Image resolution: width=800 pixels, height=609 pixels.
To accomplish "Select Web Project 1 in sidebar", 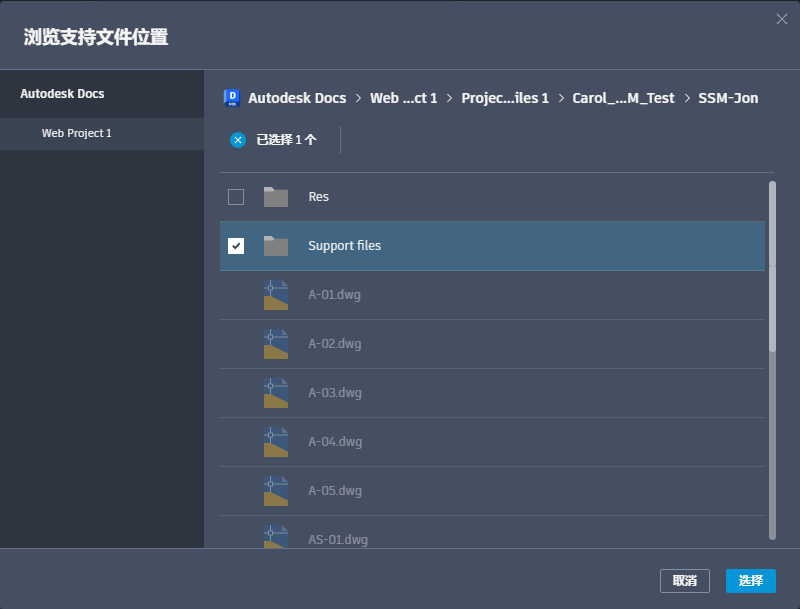I will [102, 133].
